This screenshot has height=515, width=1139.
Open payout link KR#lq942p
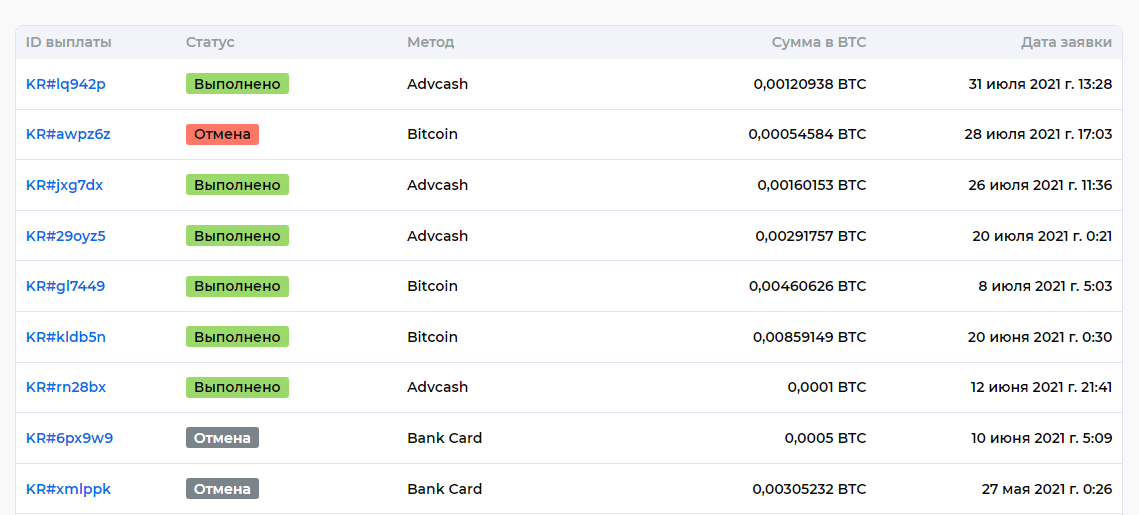click(x=66, y=84)
